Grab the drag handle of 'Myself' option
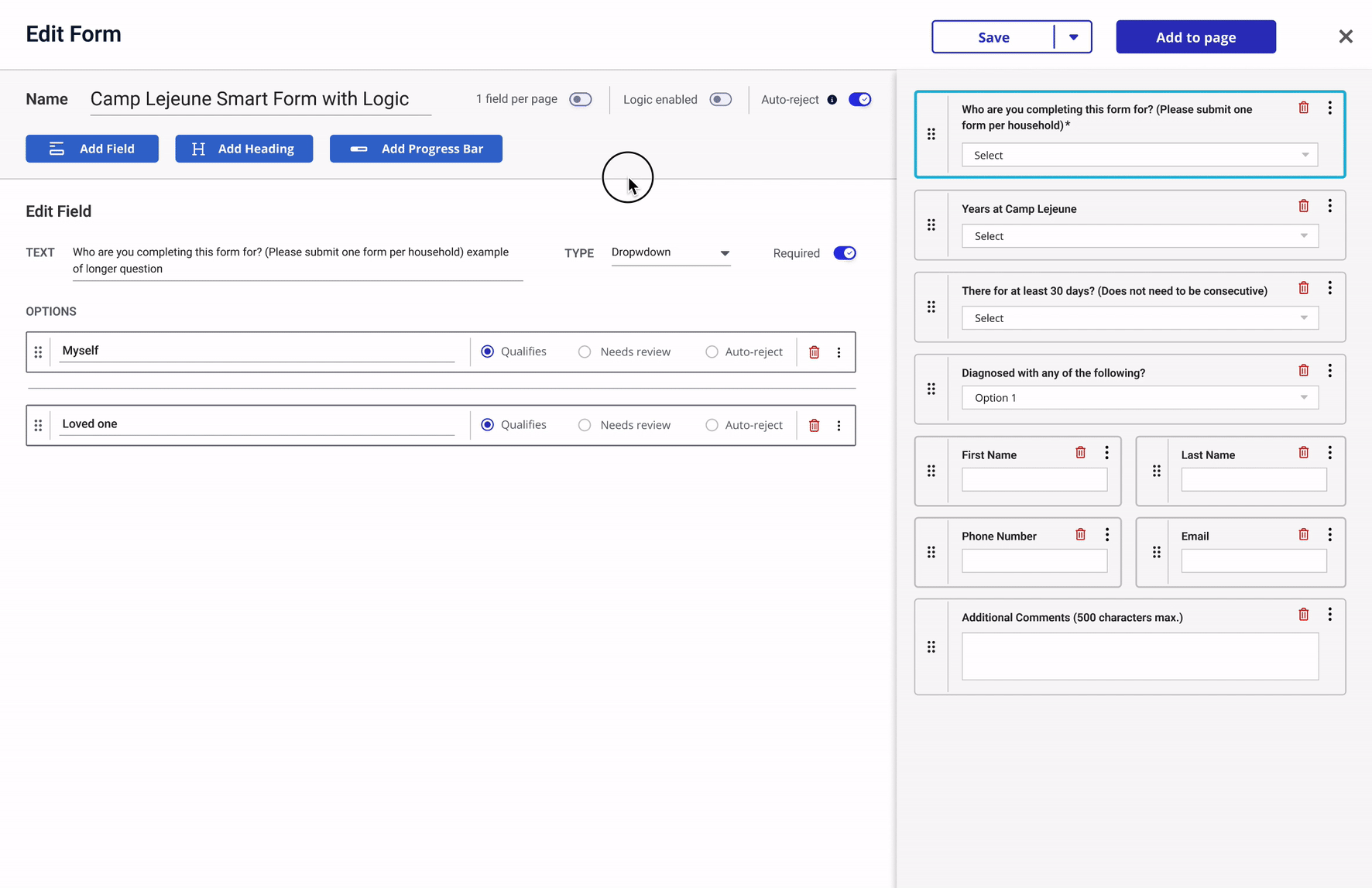Screen dimensions: 1372x888 click(x=38, y=352)
